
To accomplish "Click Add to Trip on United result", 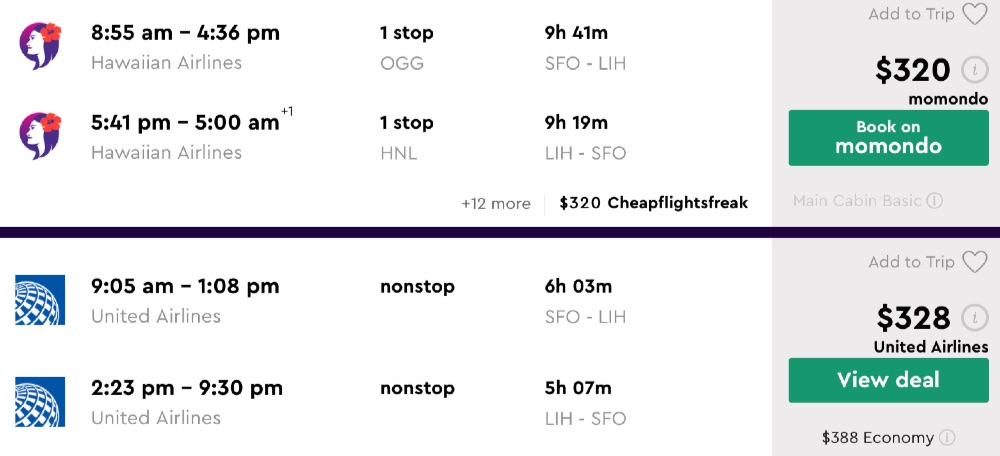I will click(911, 262).
